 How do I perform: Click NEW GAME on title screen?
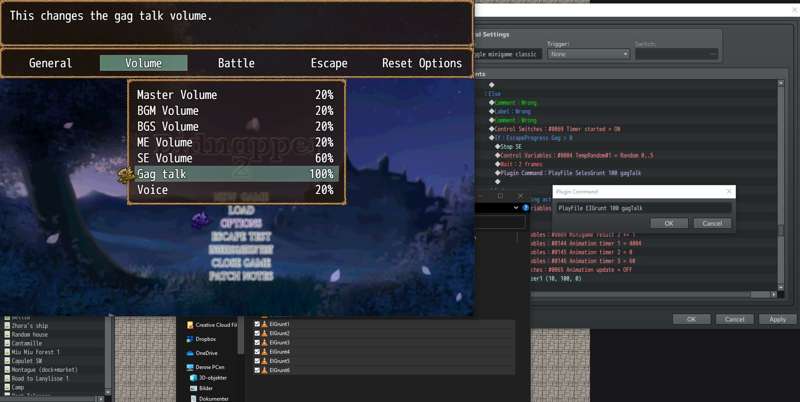point(241,197)
